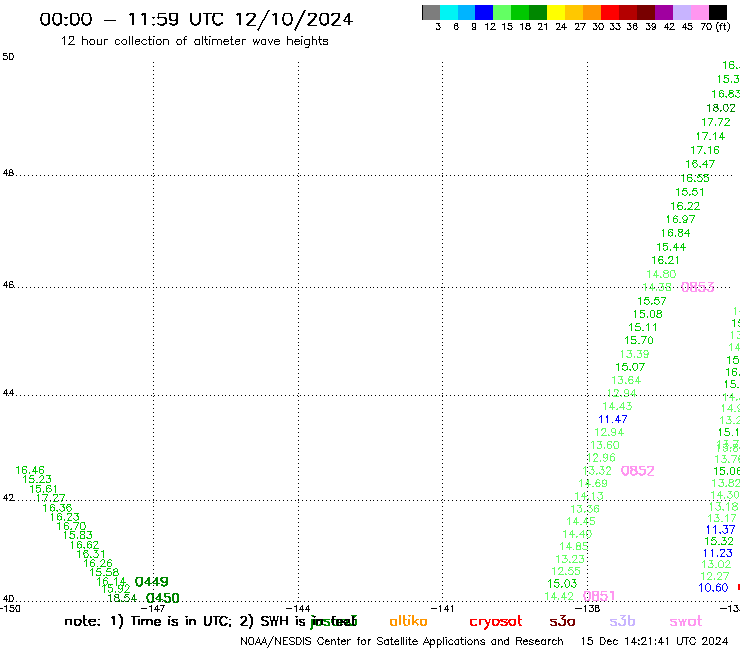Click the wave height reading 17.14
The height and width of the screenshot is (650, 740).
tap(710, 136)
